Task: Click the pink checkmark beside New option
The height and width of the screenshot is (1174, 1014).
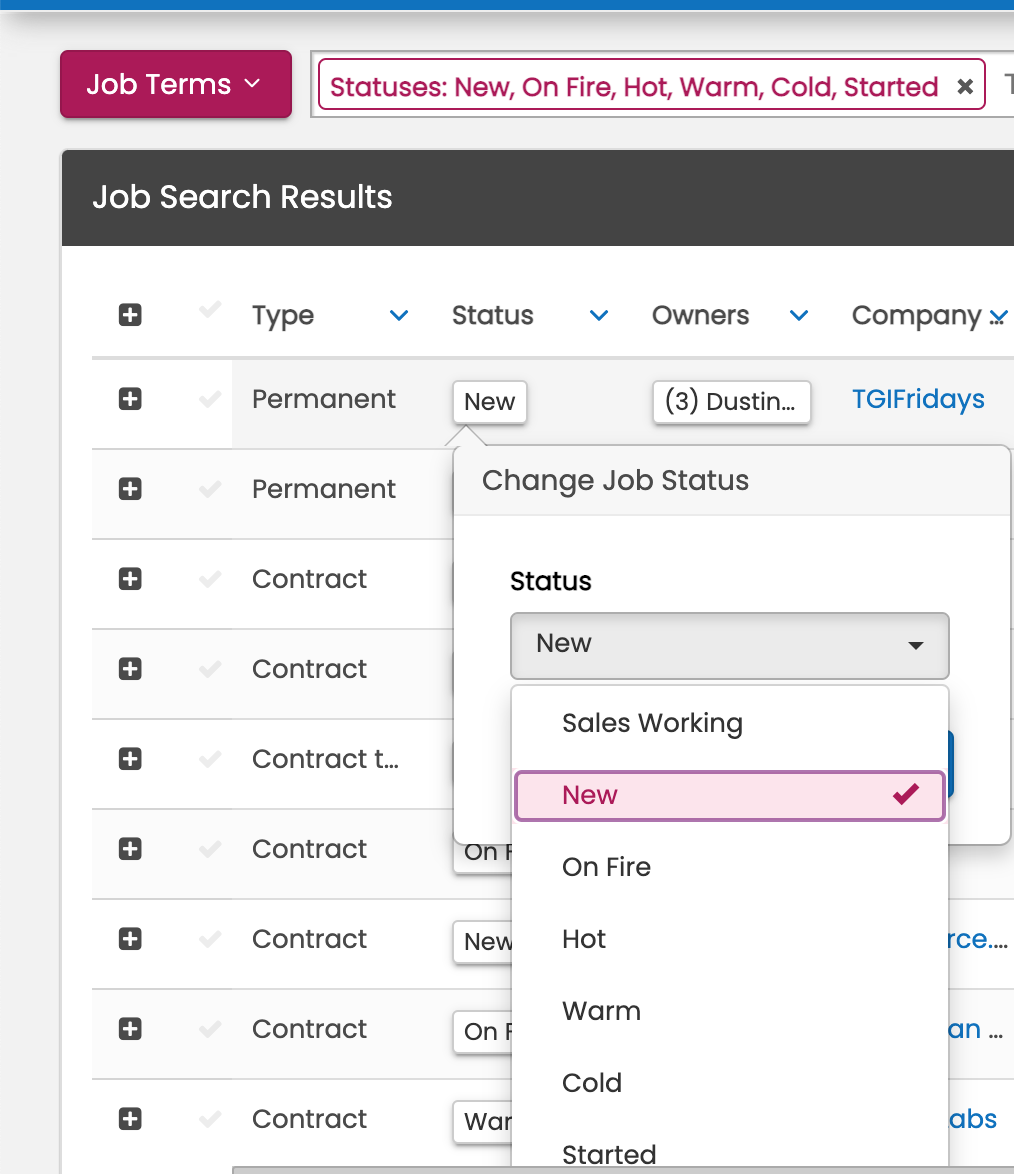Action: [x=905, y=794]
